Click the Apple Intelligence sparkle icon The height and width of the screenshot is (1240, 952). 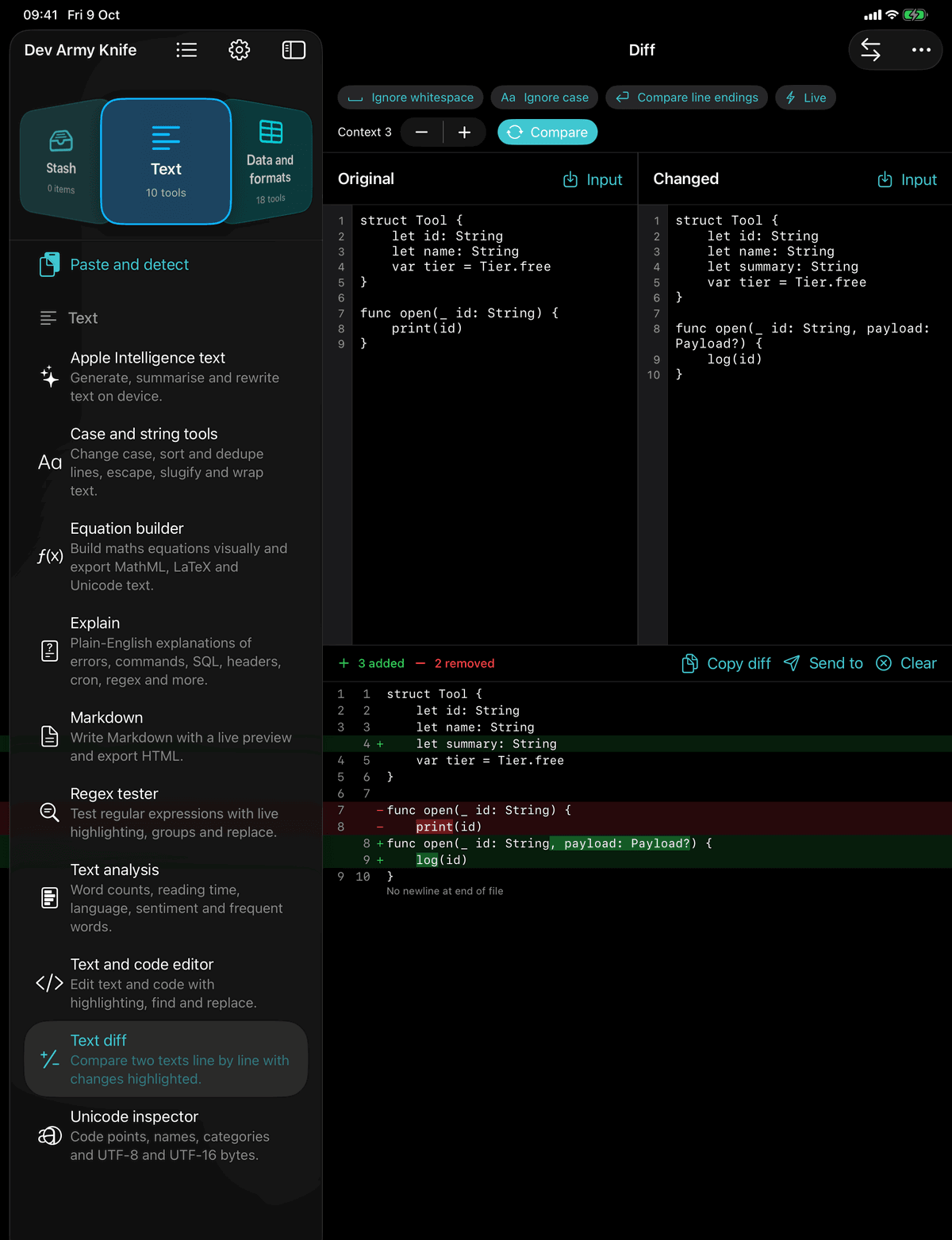coord(49,377)
